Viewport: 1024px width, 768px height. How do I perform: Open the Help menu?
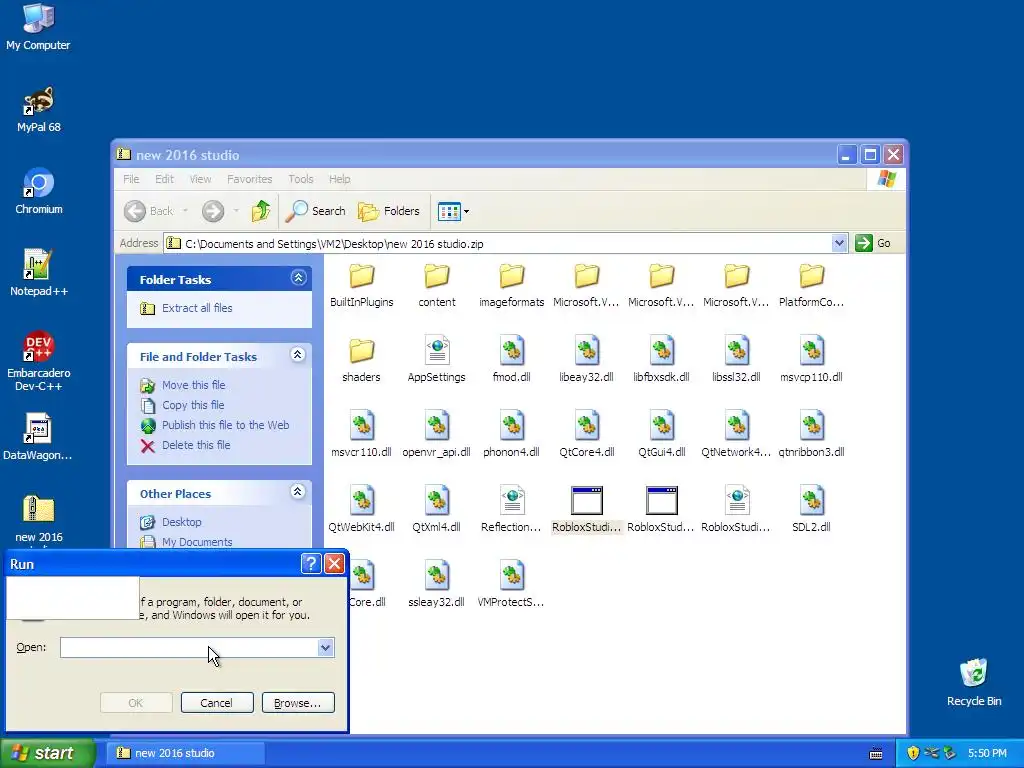click(340, 179)
